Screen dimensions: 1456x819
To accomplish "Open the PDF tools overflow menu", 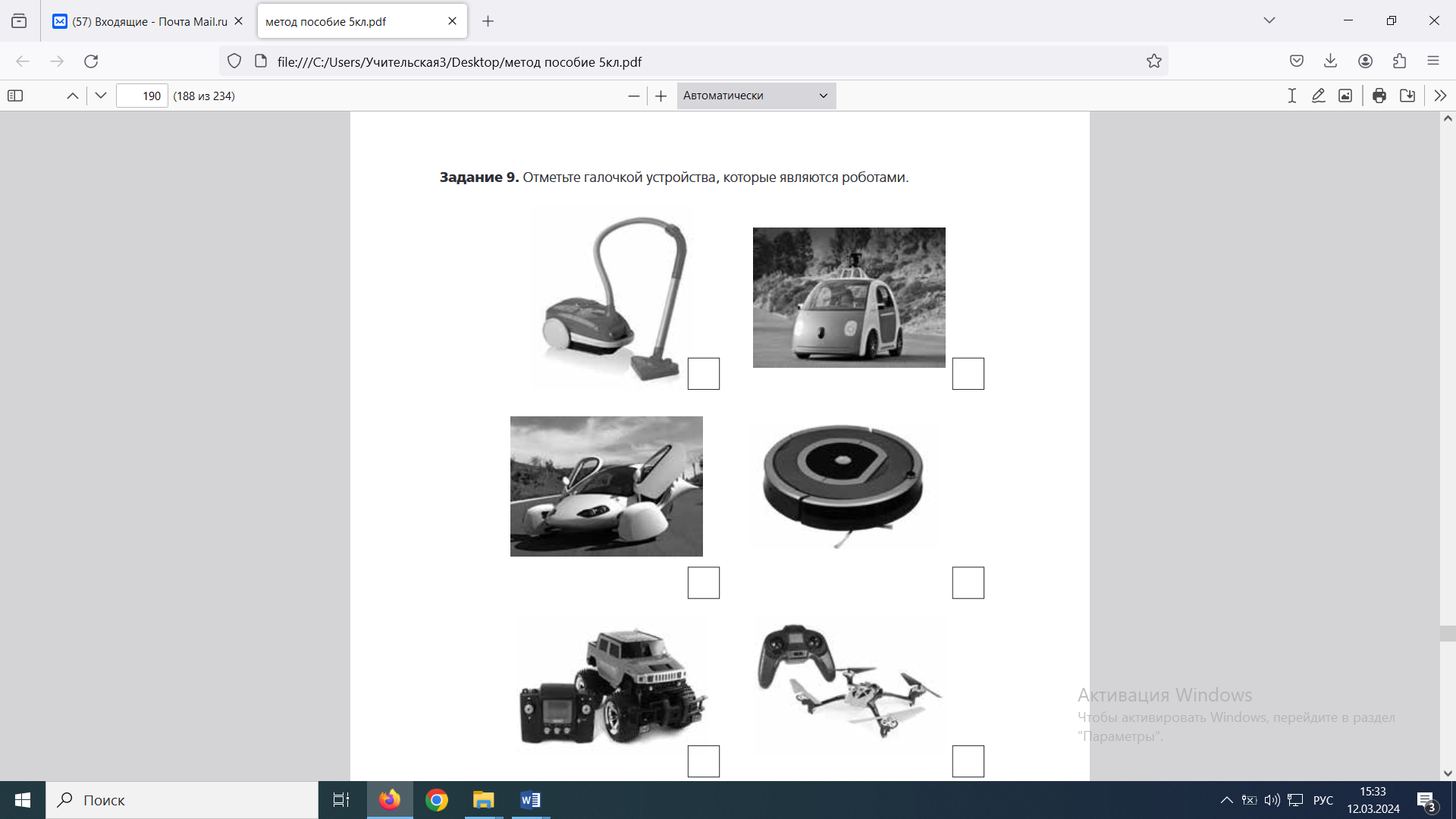I will (1440, 96).
